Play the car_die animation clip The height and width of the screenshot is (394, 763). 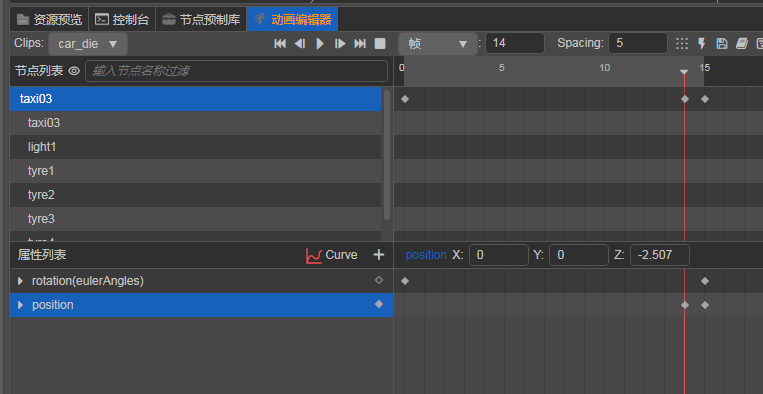click(x=320, y=44)
